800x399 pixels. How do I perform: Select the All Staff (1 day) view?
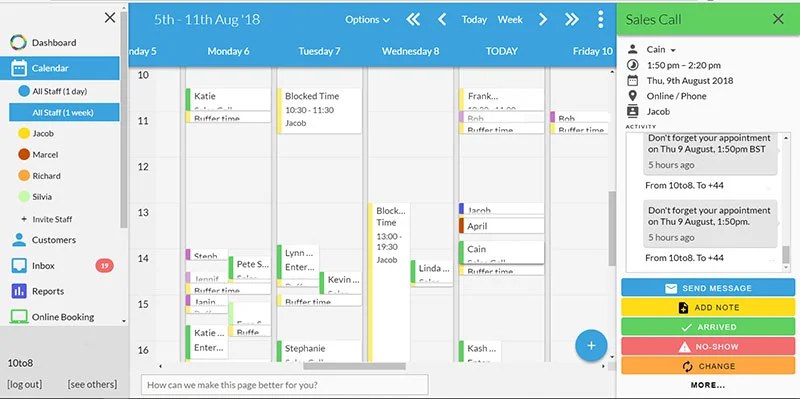point(59,91)
